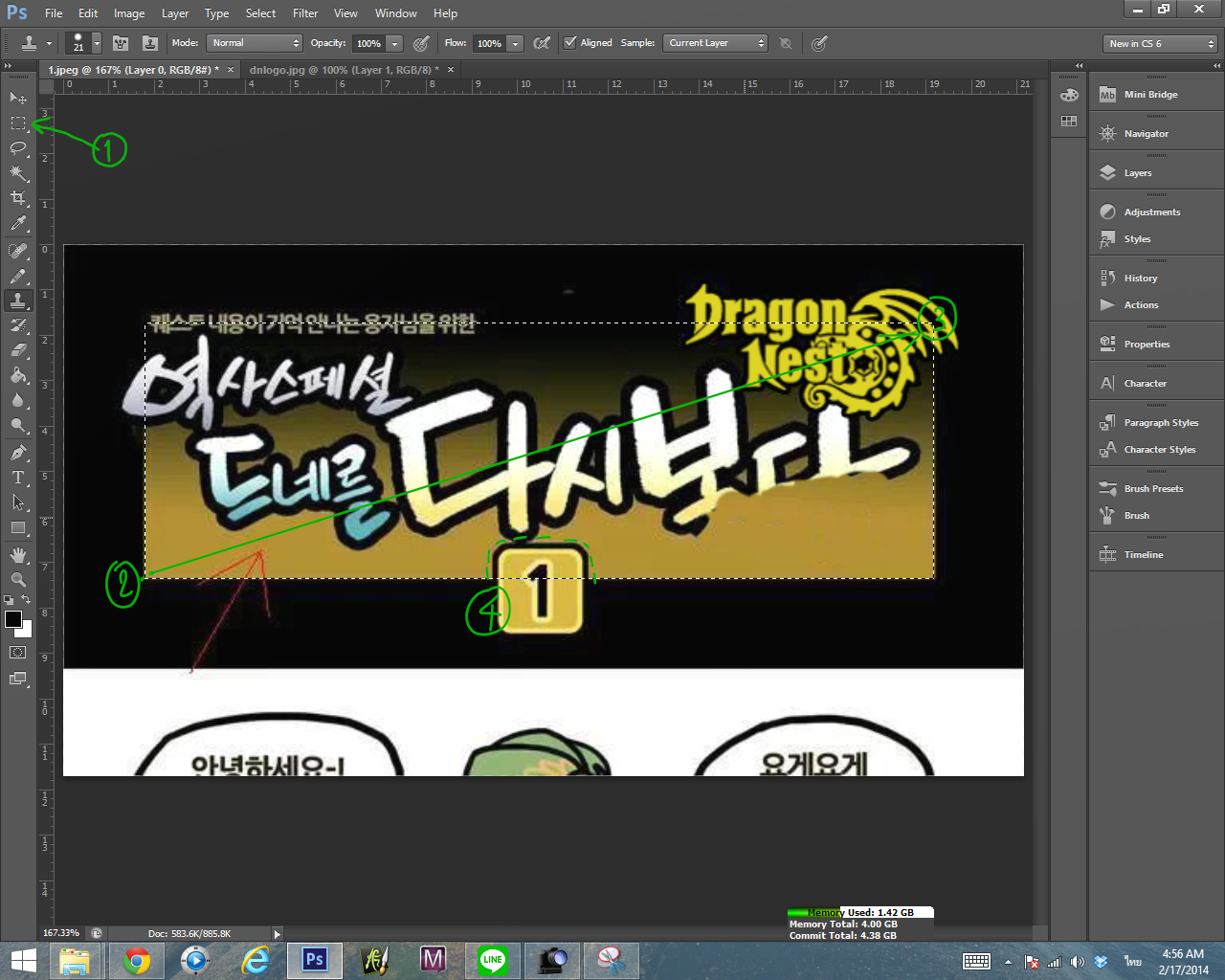Open the LINE app from the taskbar
Image resolution: width=1225 pixels, height=980 pixels.
(493, 960)
